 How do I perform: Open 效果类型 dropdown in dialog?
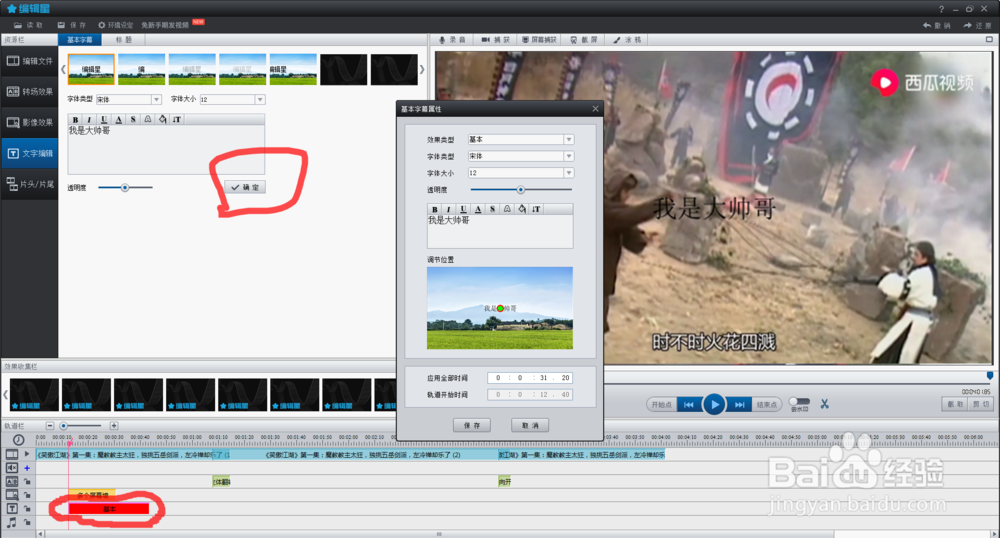tap(568, 140)
